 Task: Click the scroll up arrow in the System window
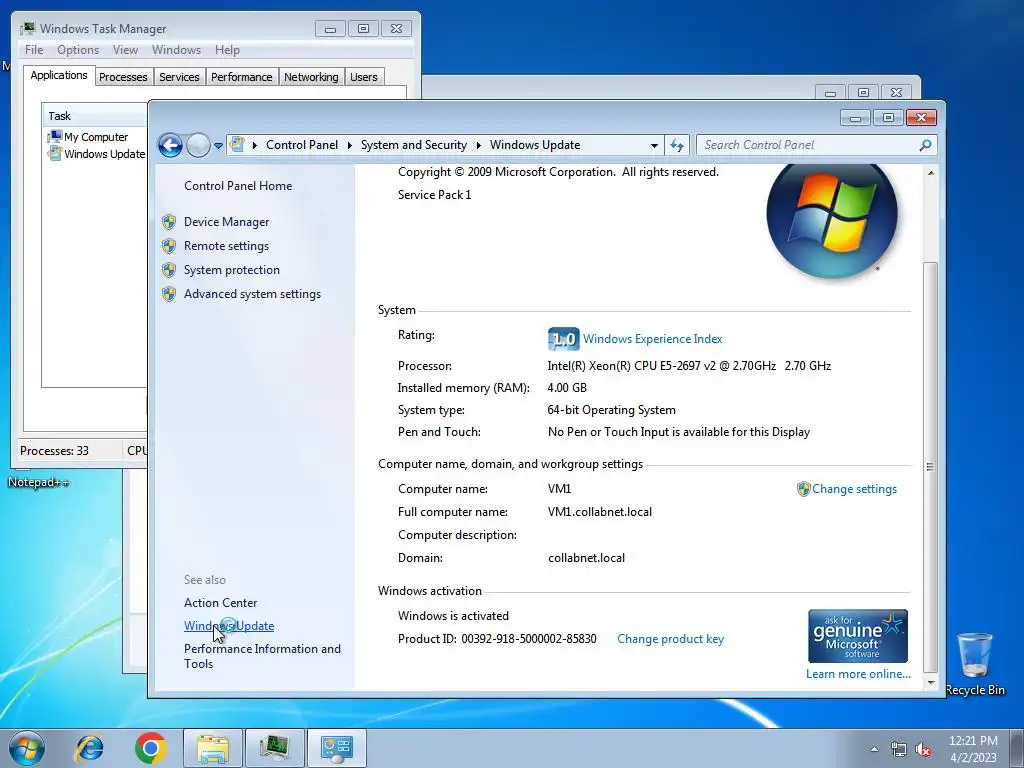pyautogui.click(x=931, y=173)
